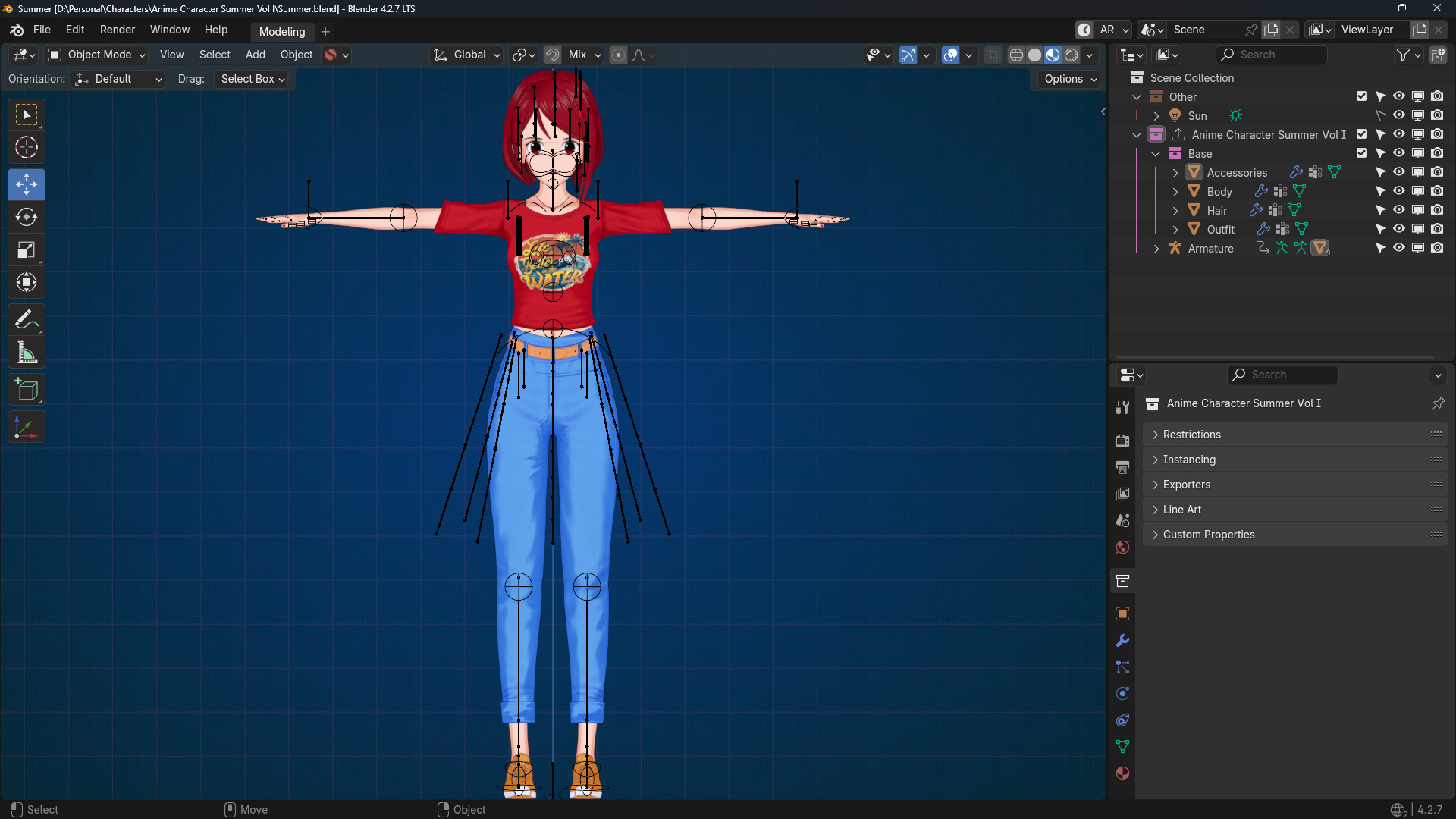The height and width of the screenshot is (819, 1456).
Task: Switch to wireframe viewport shading
Action: [1017, 55]
